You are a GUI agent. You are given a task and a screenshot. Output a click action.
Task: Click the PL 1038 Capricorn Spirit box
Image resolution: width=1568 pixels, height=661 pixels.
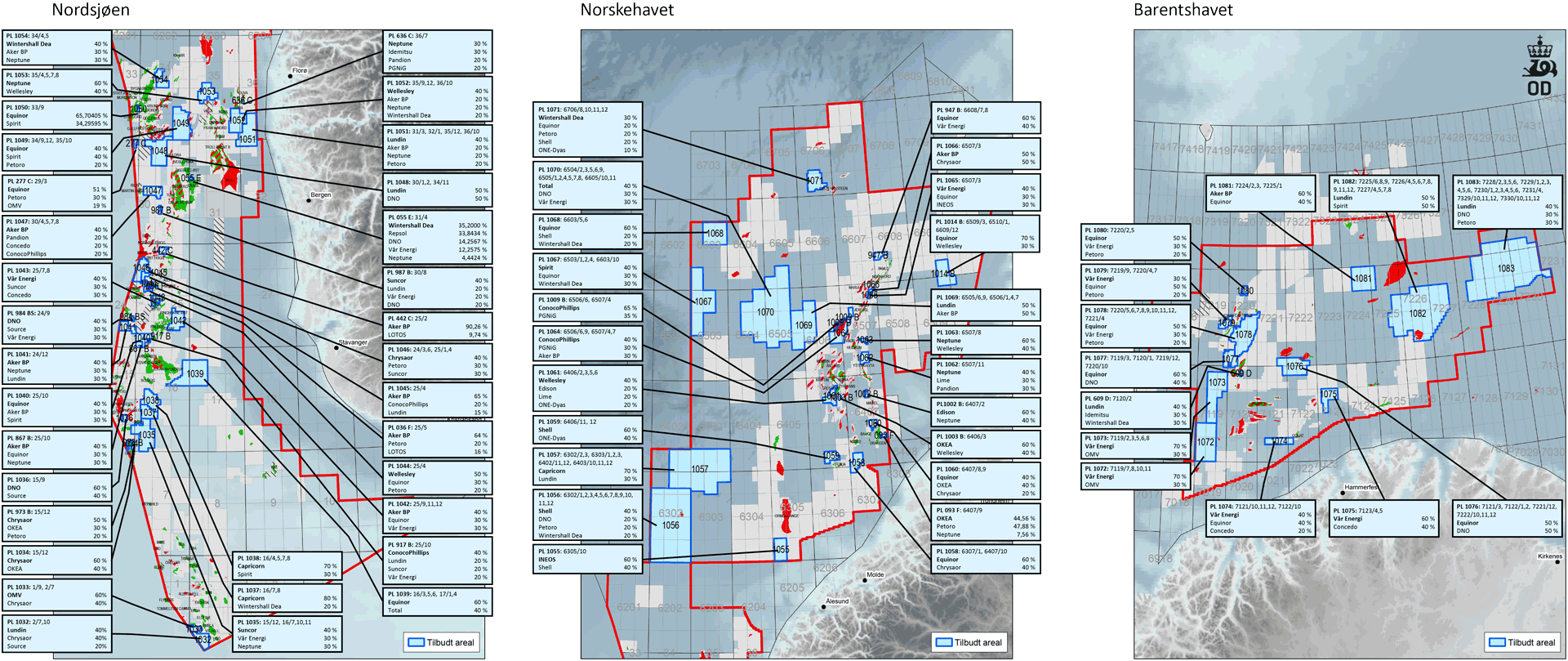[287, 566]
